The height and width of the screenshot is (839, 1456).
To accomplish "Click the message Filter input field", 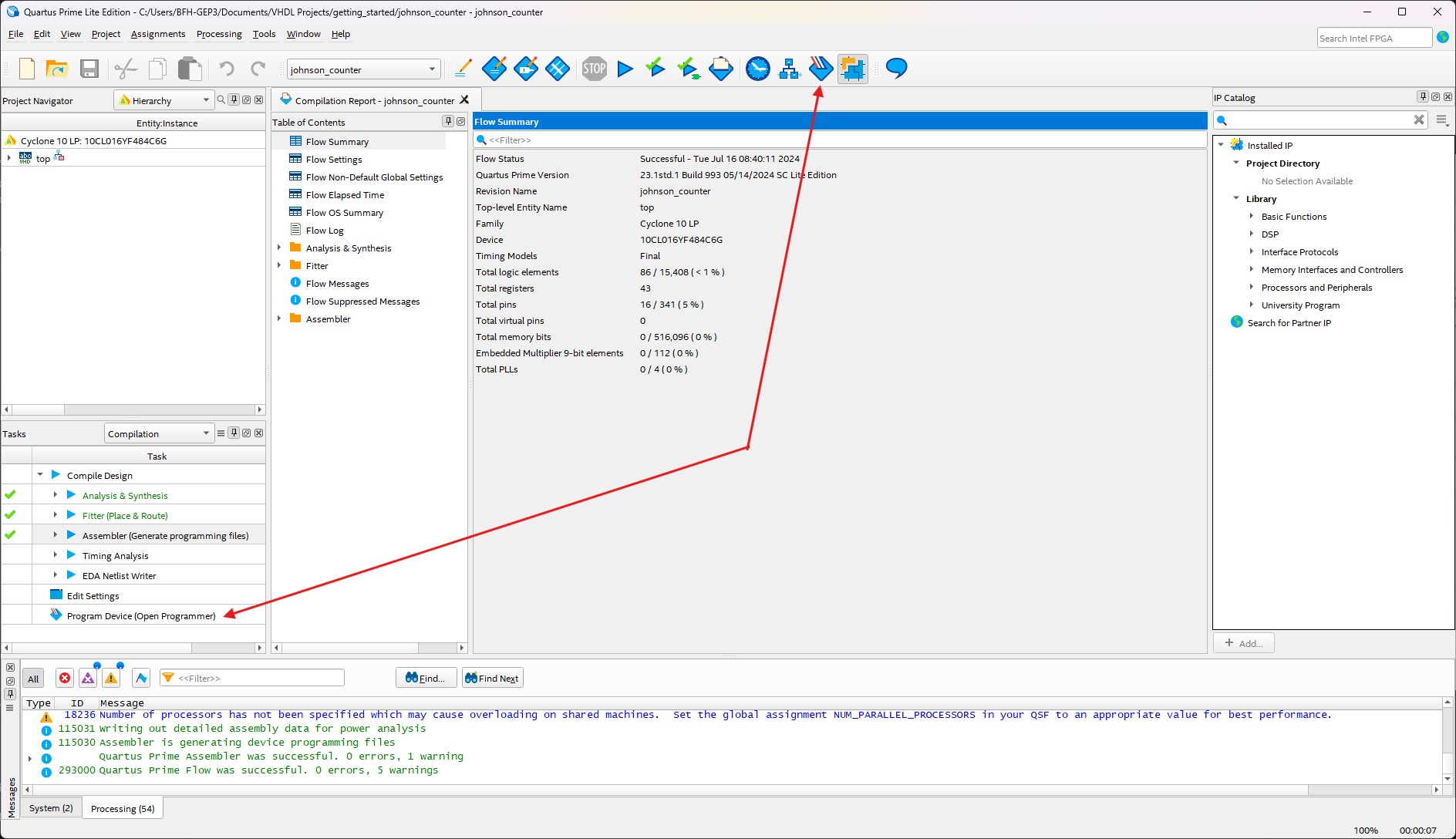I will pyautogui.click(x=251, y=678).
